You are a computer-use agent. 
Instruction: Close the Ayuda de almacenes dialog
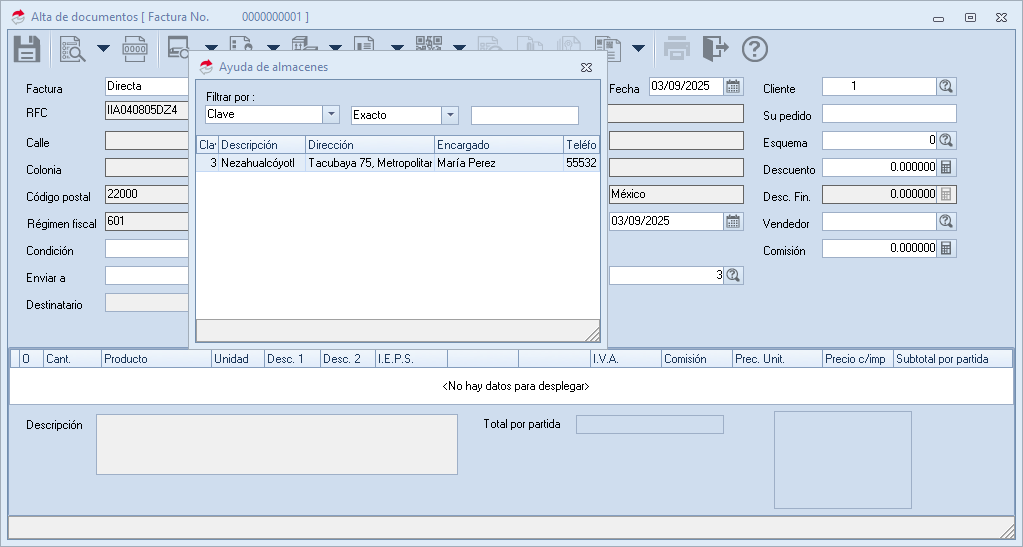[587, 67]
